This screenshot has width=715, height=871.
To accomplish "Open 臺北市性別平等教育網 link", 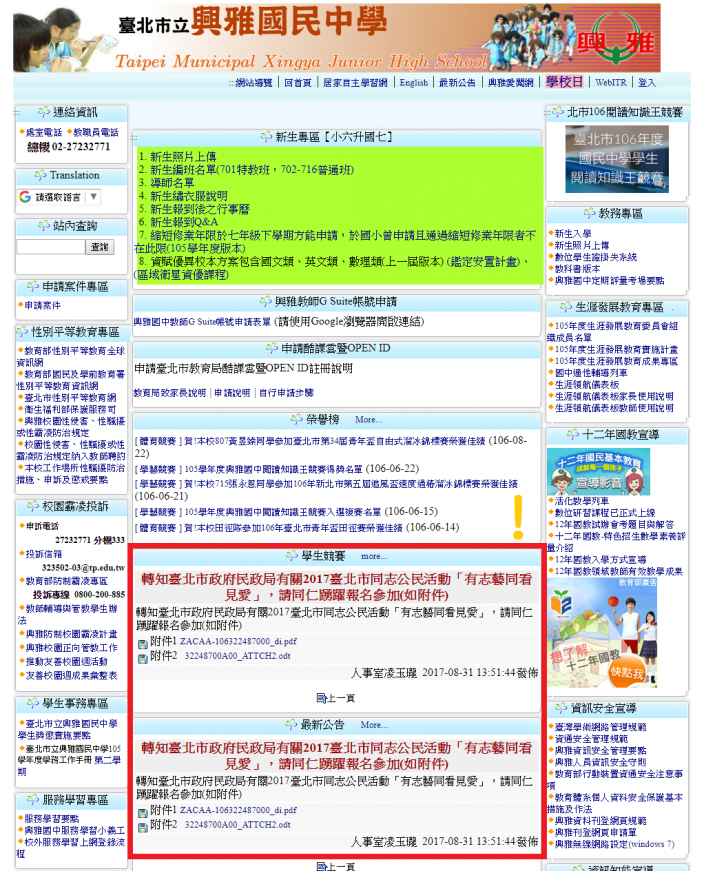I will (70, 398).
